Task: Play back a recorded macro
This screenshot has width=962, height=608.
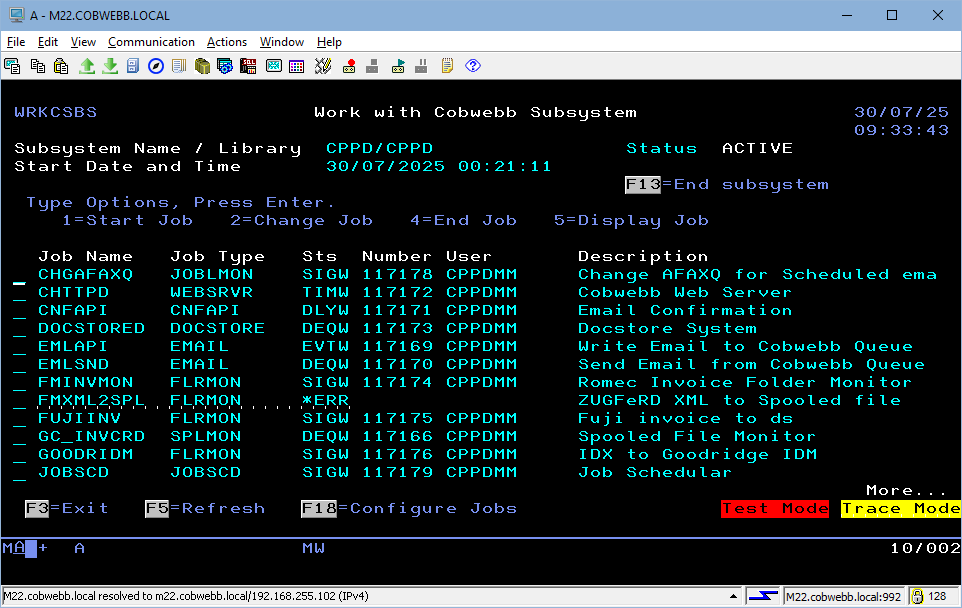Action: click(x=397, y=66)
